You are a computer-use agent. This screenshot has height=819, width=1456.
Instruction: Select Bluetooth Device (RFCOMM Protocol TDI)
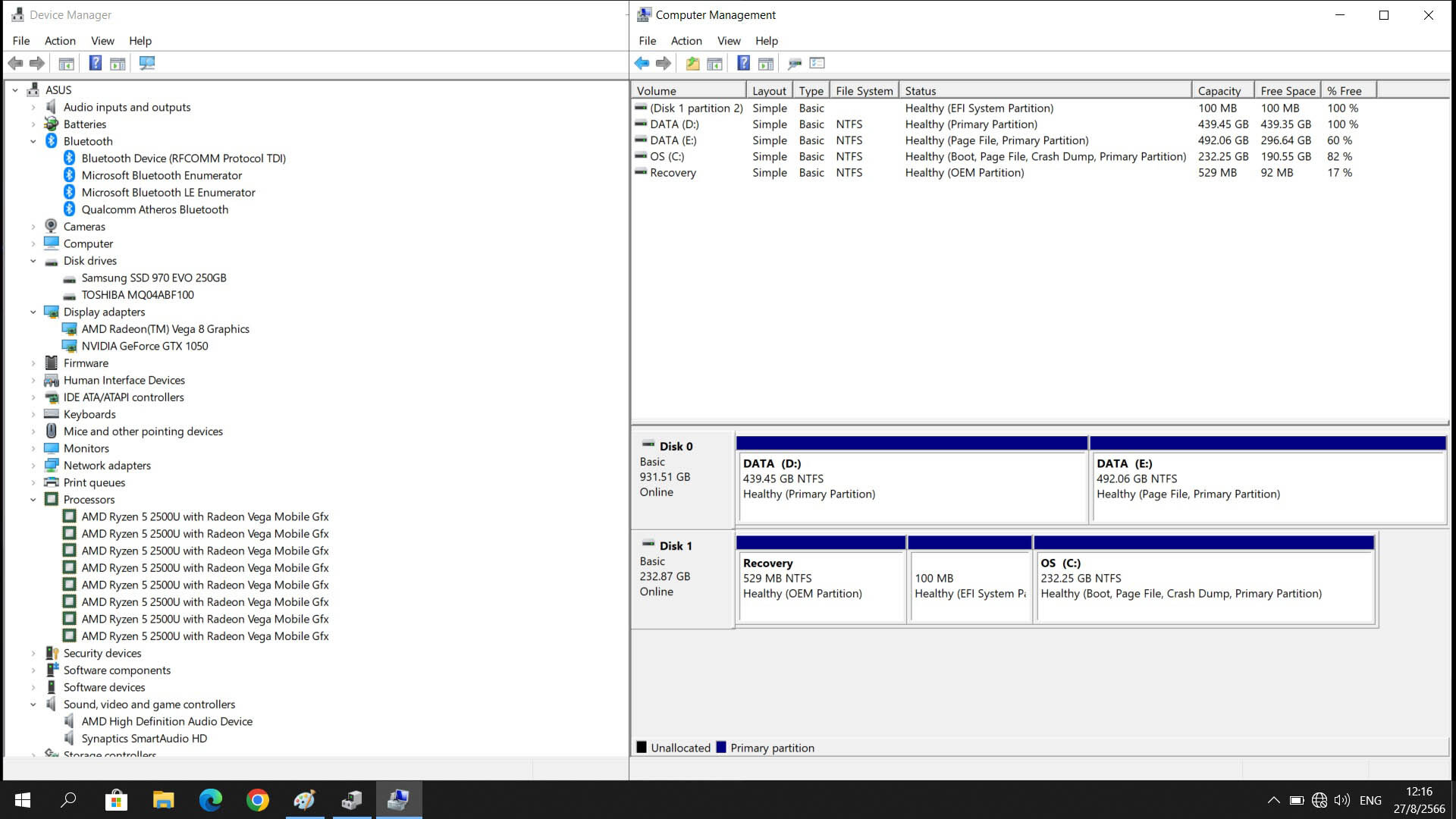[x=184, y=158]
